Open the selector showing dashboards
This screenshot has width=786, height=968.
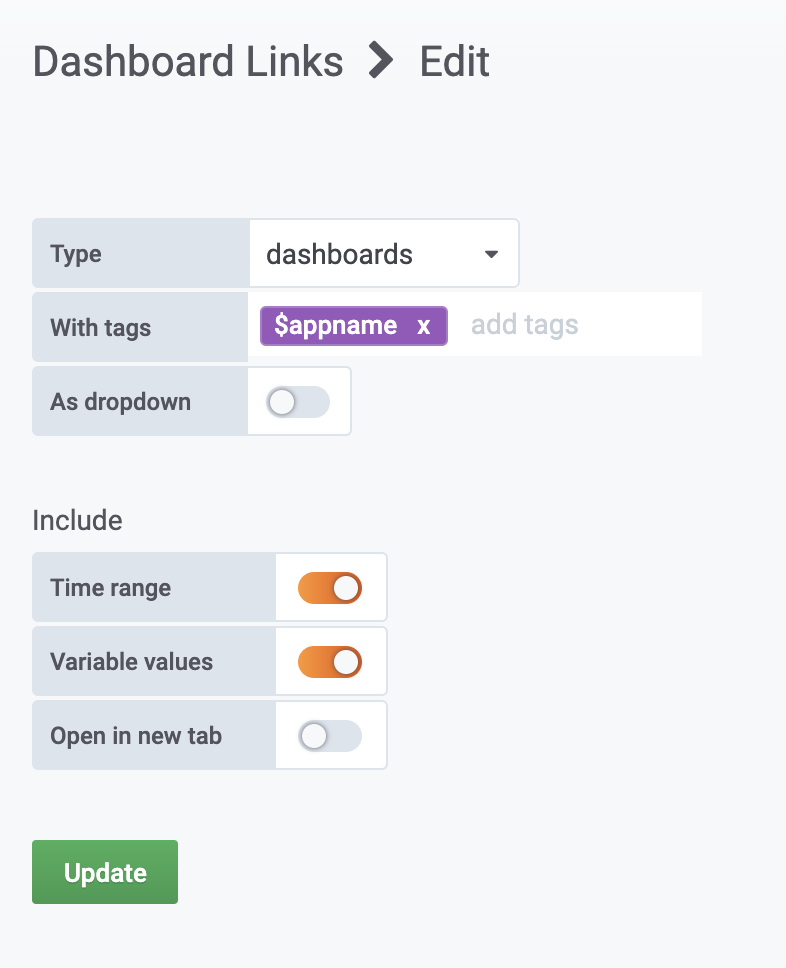pyautogui.click(x=384, y=253)
